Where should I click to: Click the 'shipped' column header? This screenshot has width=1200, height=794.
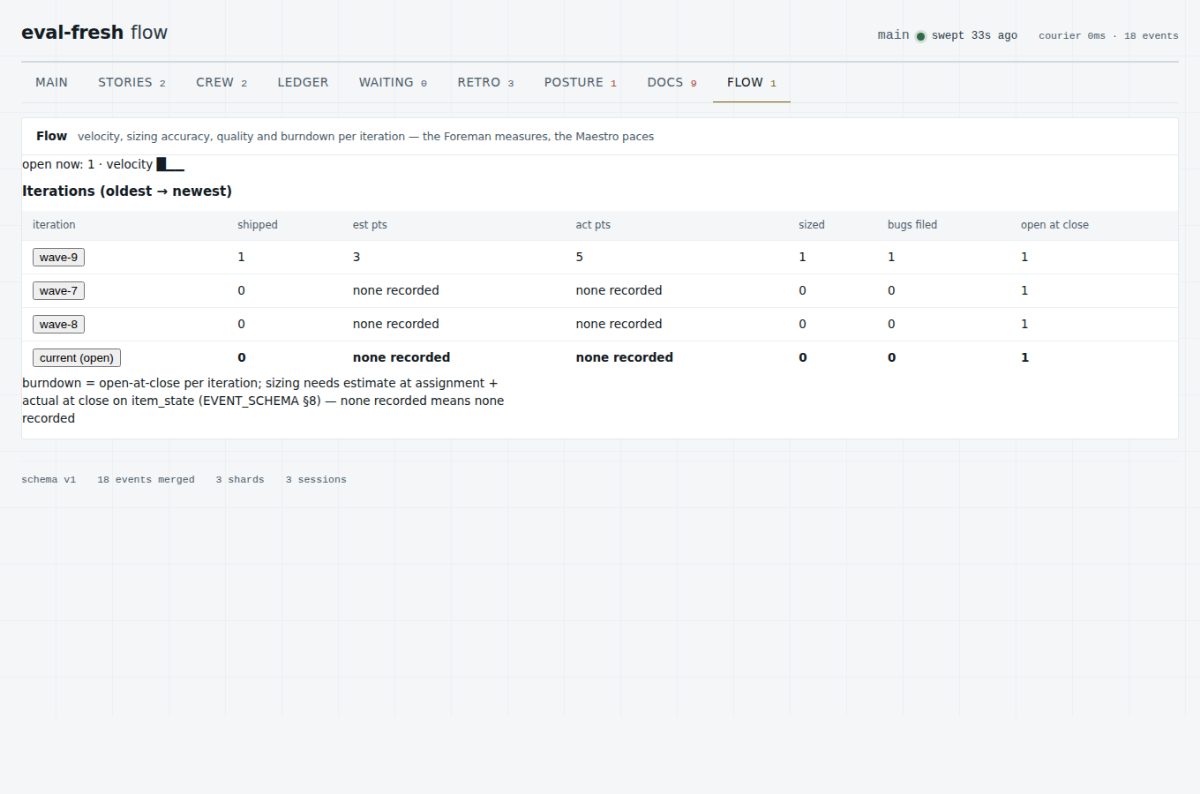point(258,225)
